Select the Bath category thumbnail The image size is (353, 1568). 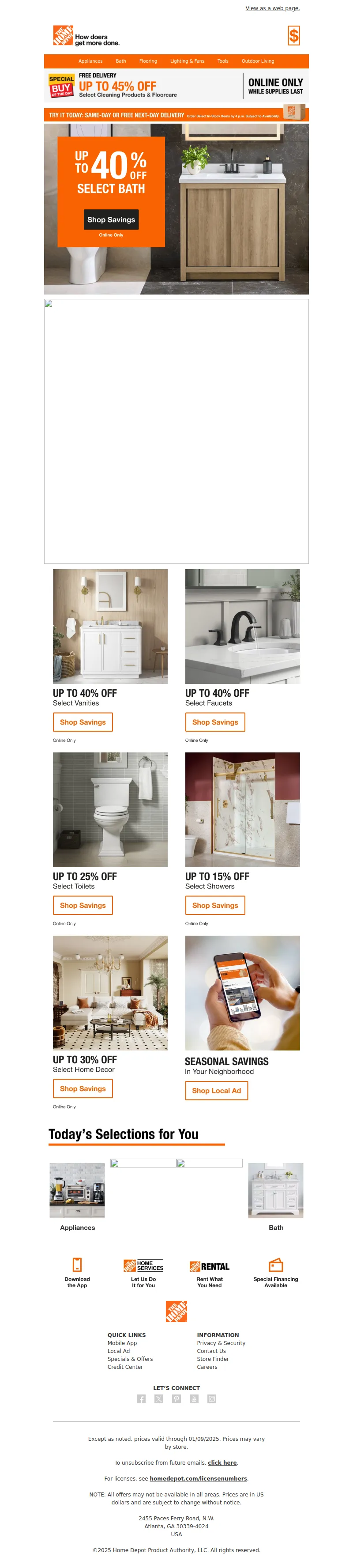276,1190
